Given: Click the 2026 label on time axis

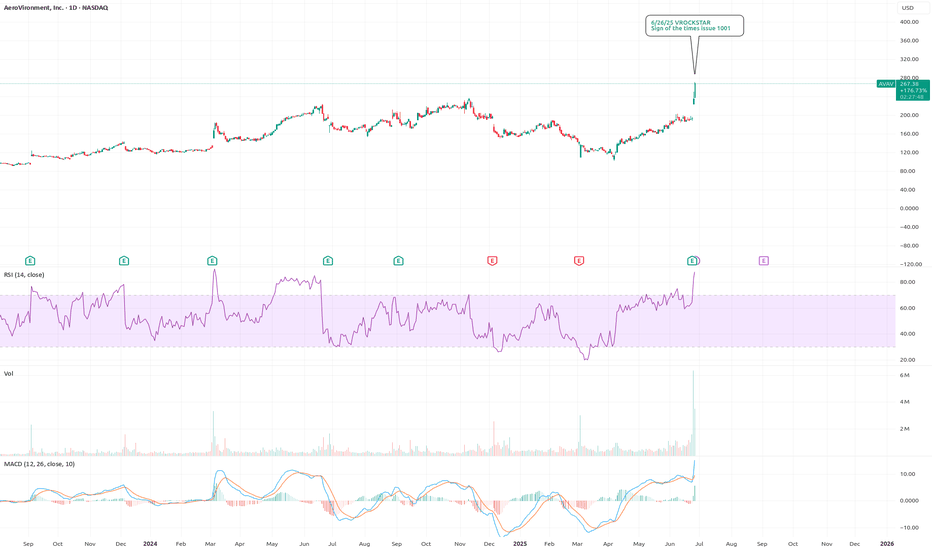Looking at the screenshot, I should pos(887,543).
